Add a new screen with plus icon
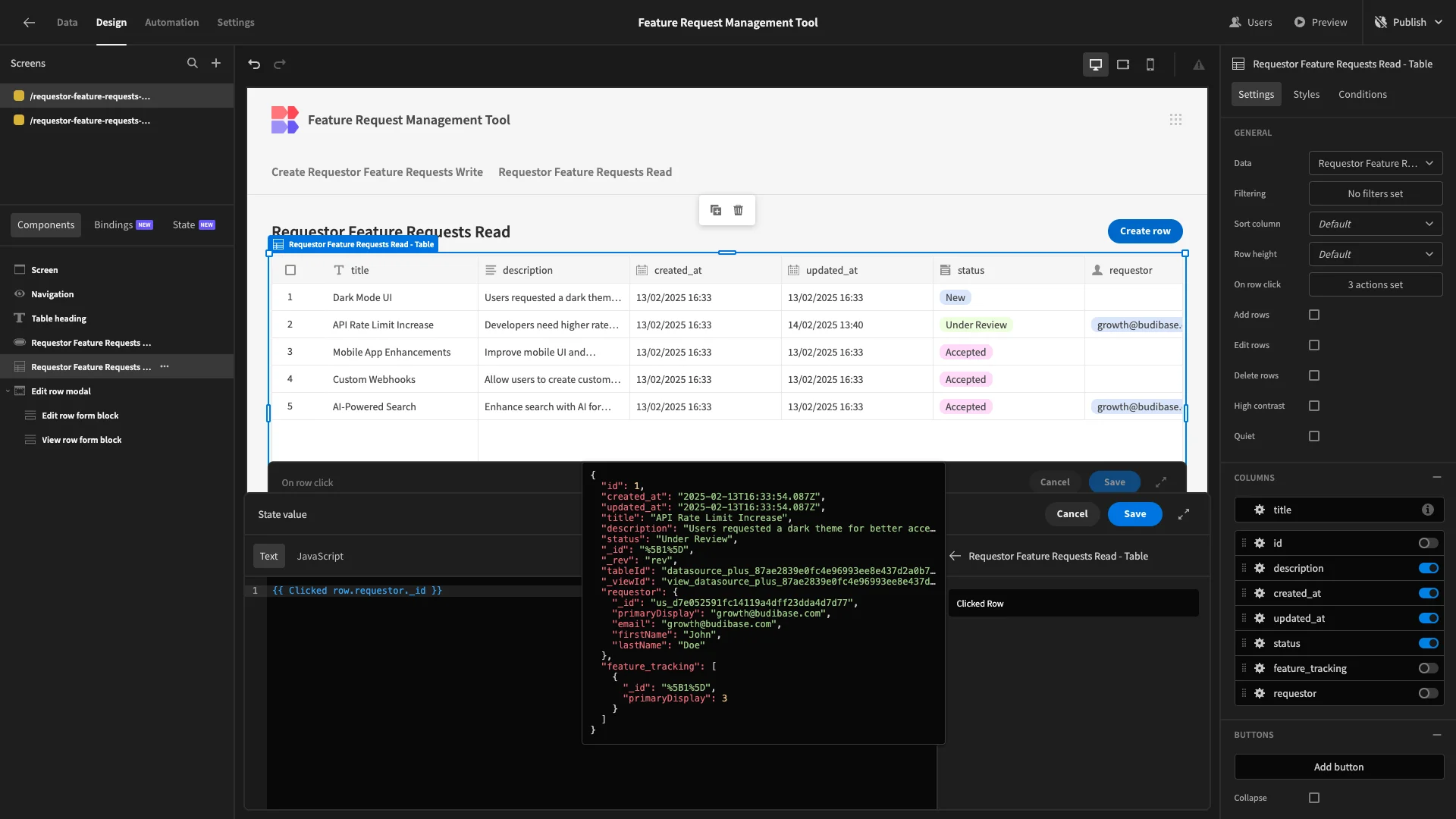The image size is (1456, 819). (216, 64)
